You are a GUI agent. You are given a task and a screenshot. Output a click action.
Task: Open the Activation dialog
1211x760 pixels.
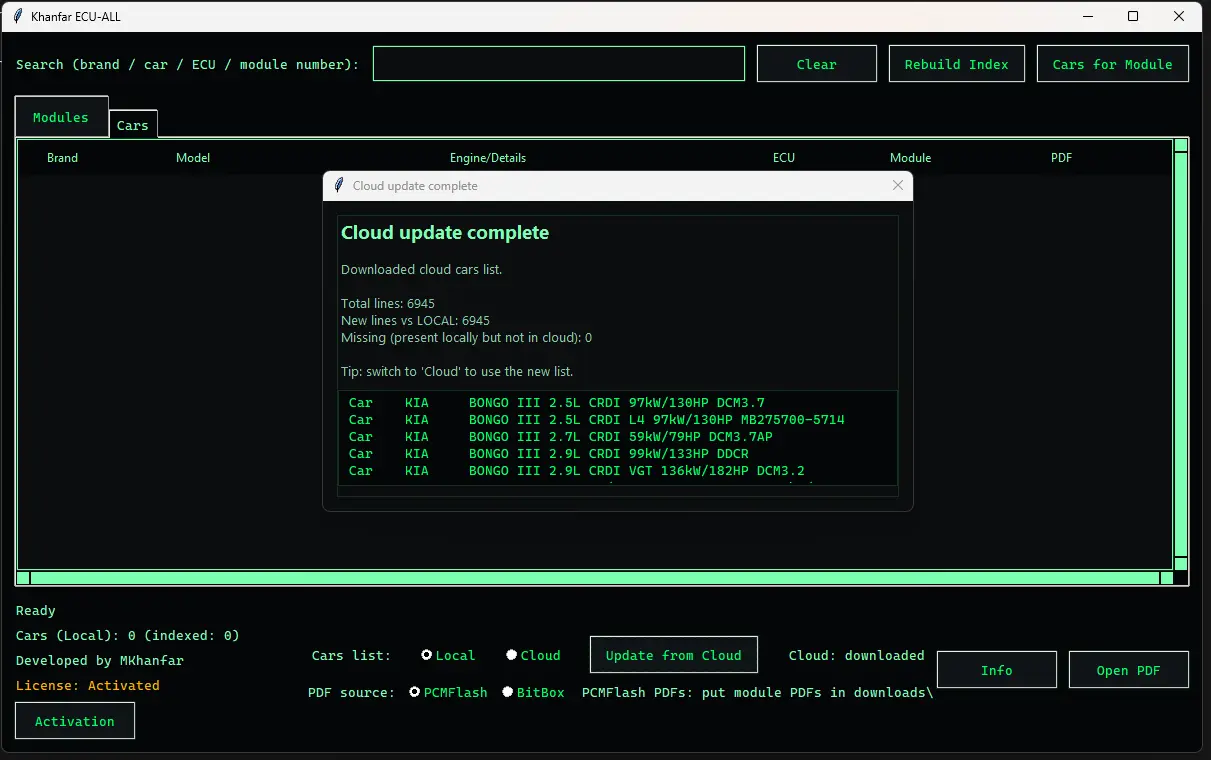(74, 720)
